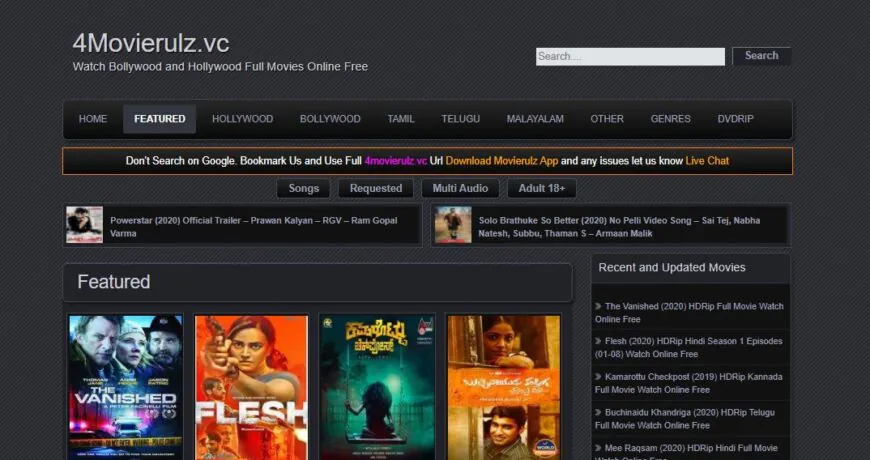Image resolution: width=870 pixels, height=460 pixels.
Task: Open Buchinaidu Khandriga (2020) sidebar link
Action: pyautogui.click(x=685, y=418)
